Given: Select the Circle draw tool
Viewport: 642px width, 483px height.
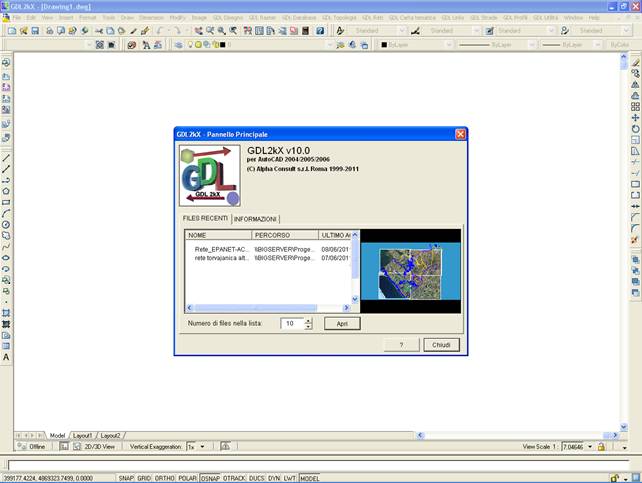Looking at the screenshot, I should click(6, 224).
